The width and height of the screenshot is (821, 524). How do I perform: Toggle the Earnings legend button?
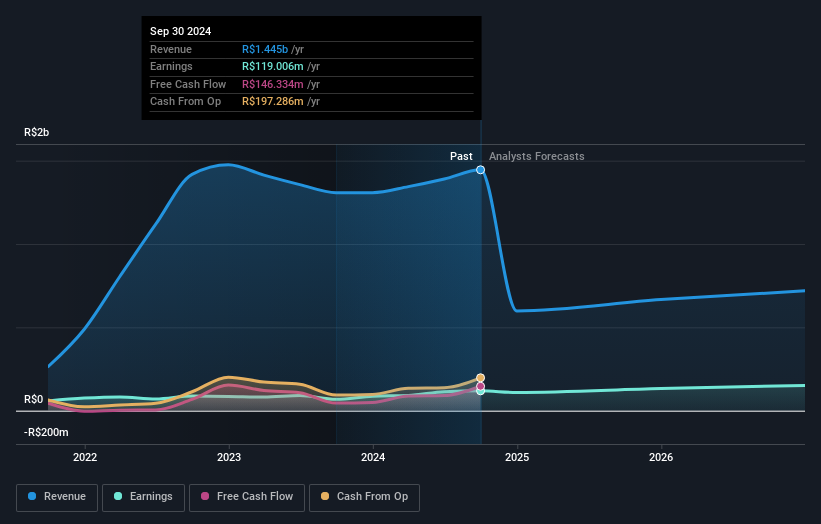coord(143,497)
